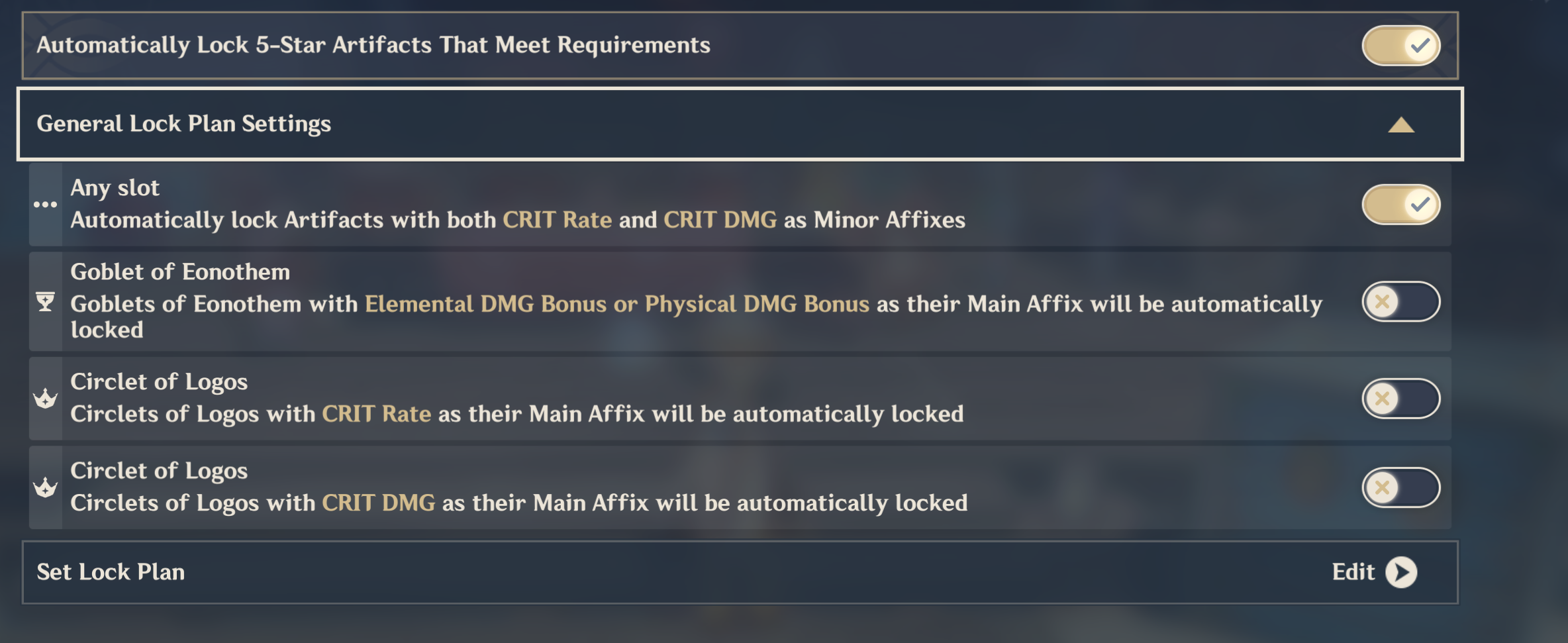Click the General Lock Plan Settings header
Viewport: 1568px width, 643px height.
[740, 124]
